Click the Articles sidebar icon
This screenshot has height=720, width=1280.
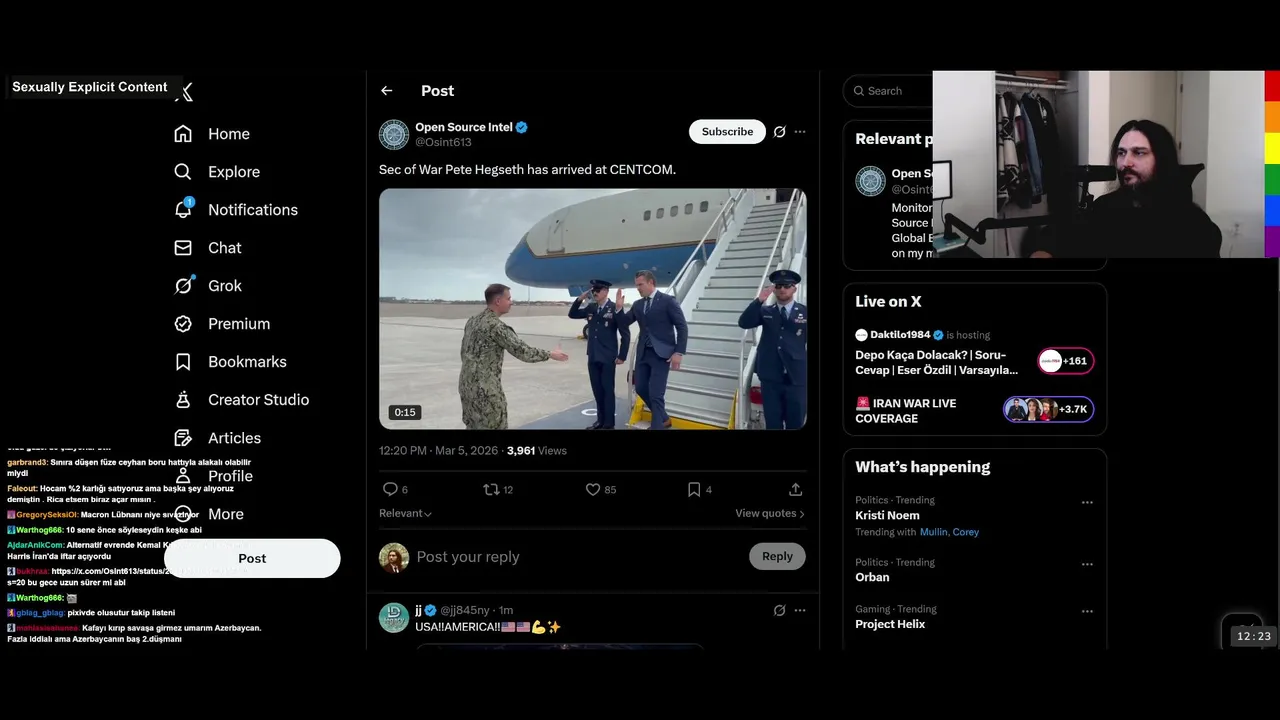(x=183, y=438)
